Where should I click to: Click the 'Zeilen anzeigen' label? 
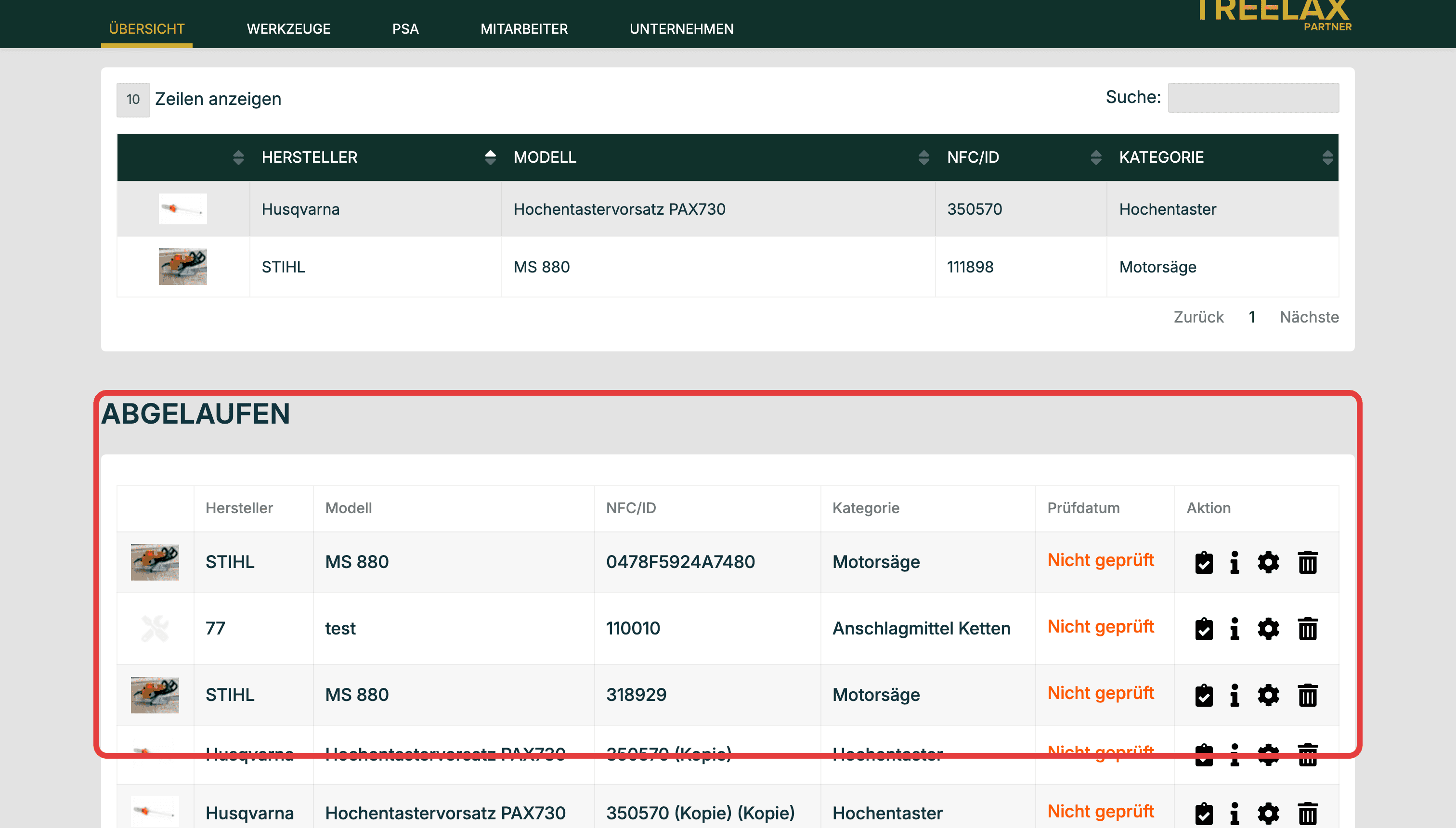click(x=218, y=100)
